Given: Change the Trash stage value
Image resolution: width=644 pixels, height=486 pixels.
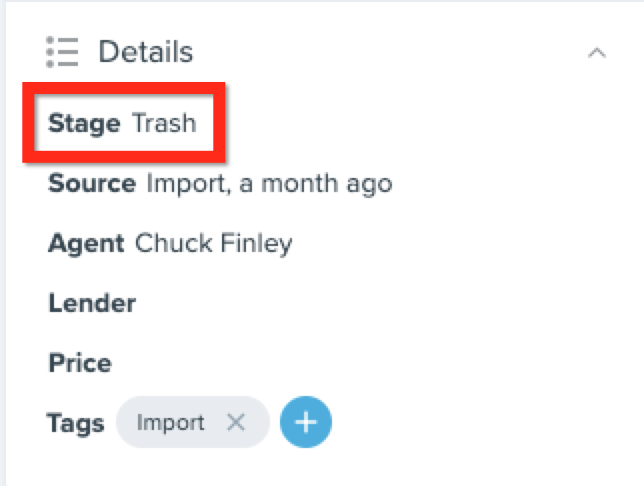Looking at the screenshot, I should (164, 123).
